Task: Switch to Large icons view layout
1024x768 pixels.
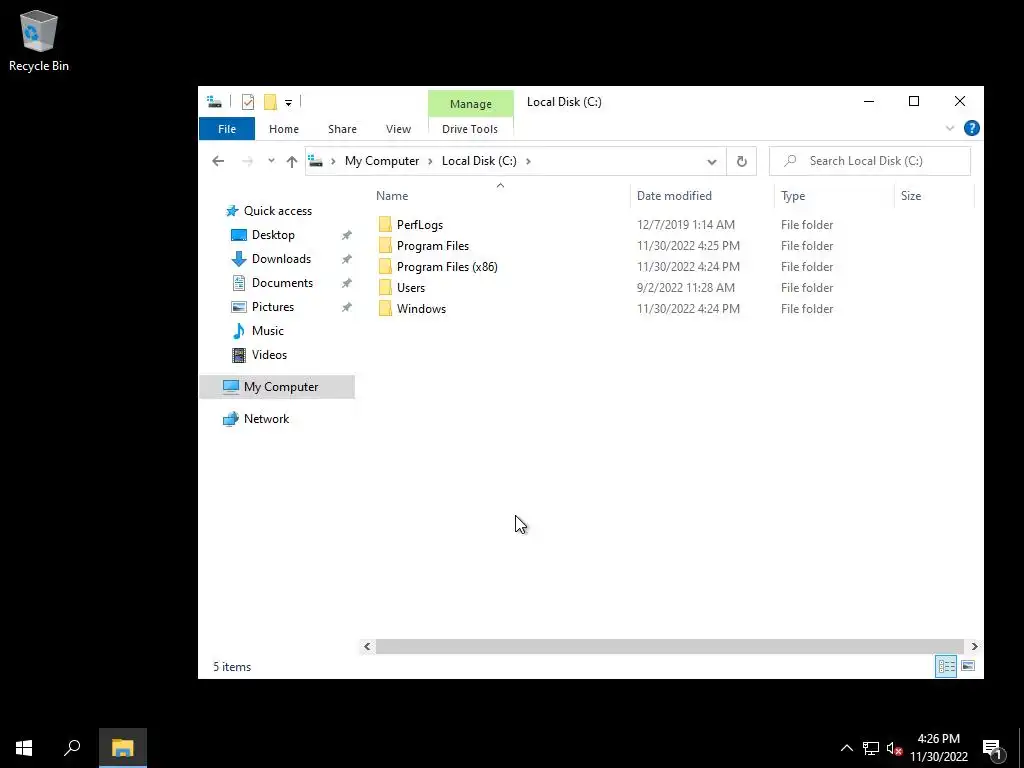Action: (x=968, y=666)
